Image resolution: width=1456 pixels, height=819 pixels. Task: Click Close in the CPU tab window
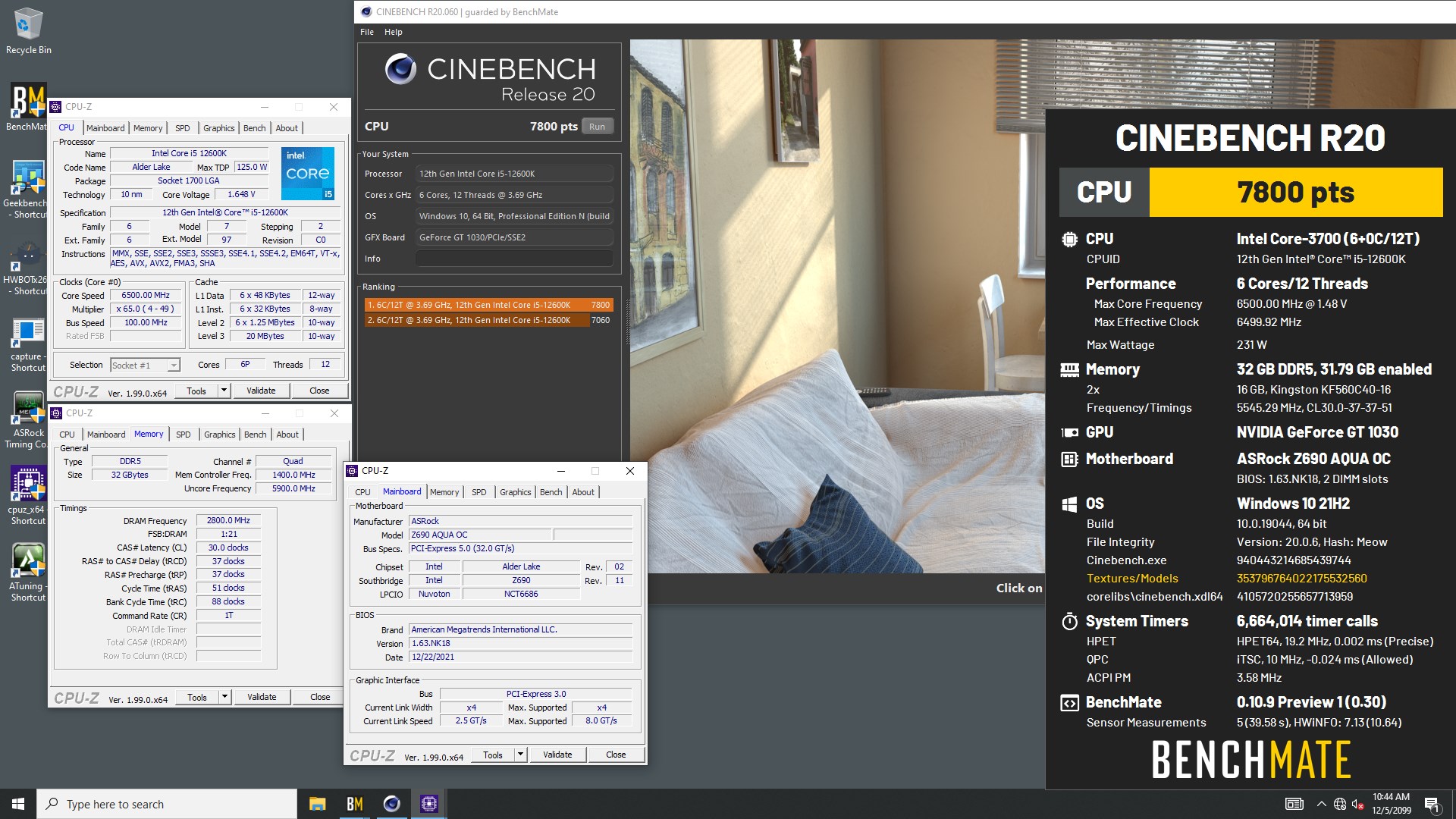click(319, 391)
